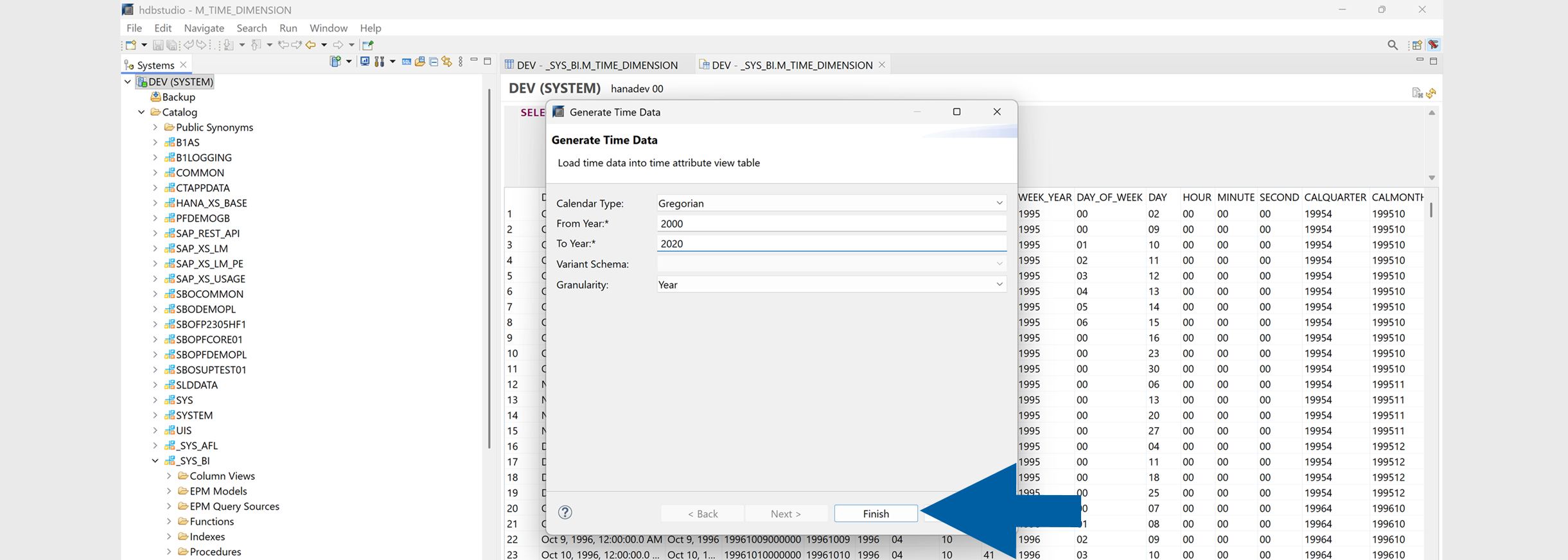
Task: Select the Functions folder
Action: point(206,521)
